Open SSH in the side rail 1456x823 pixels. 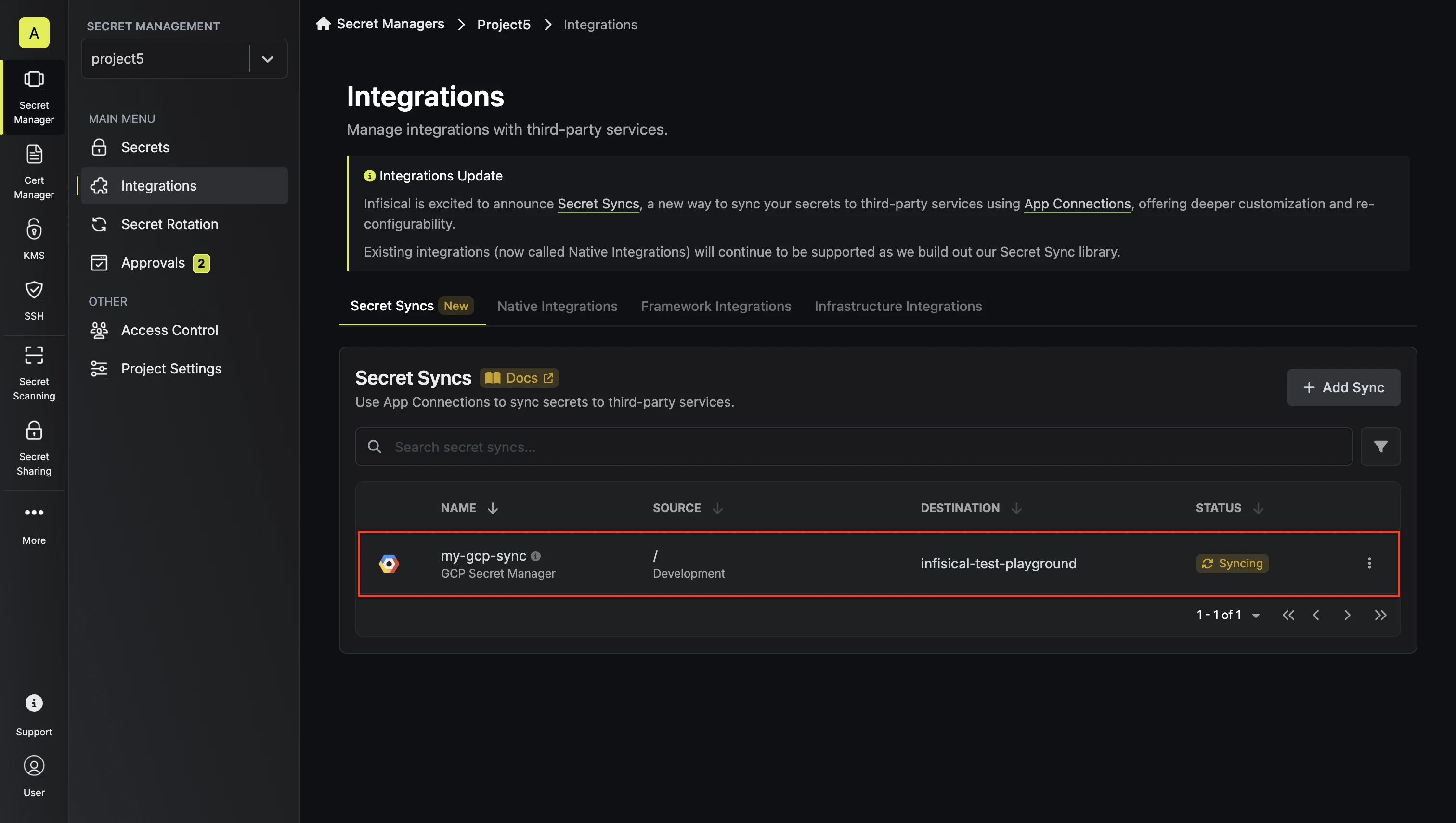34,300
